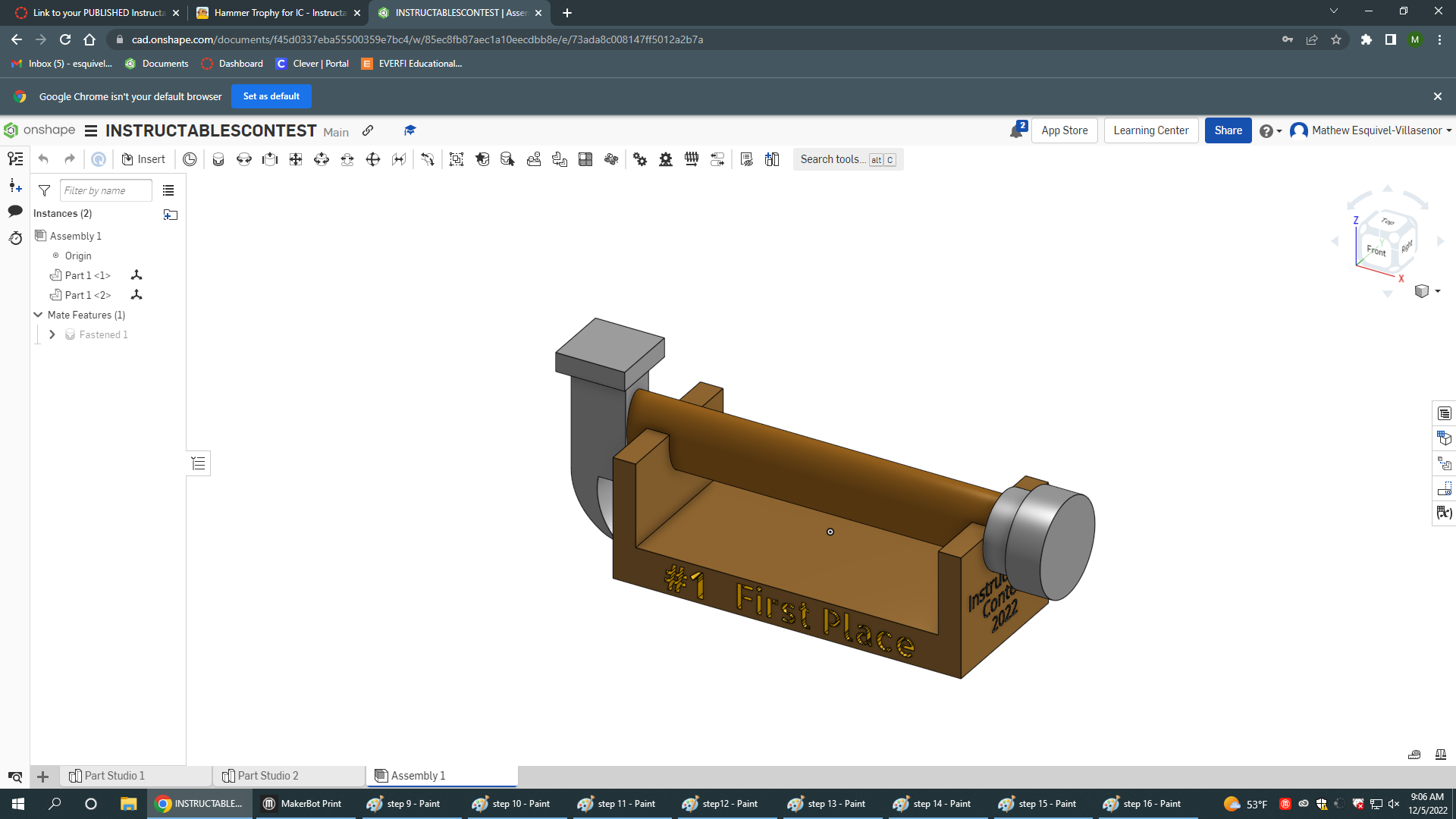Click the Filter by name field
Image resolution: width=1456 pixels, height=819 pixels.
click(105, 190)
